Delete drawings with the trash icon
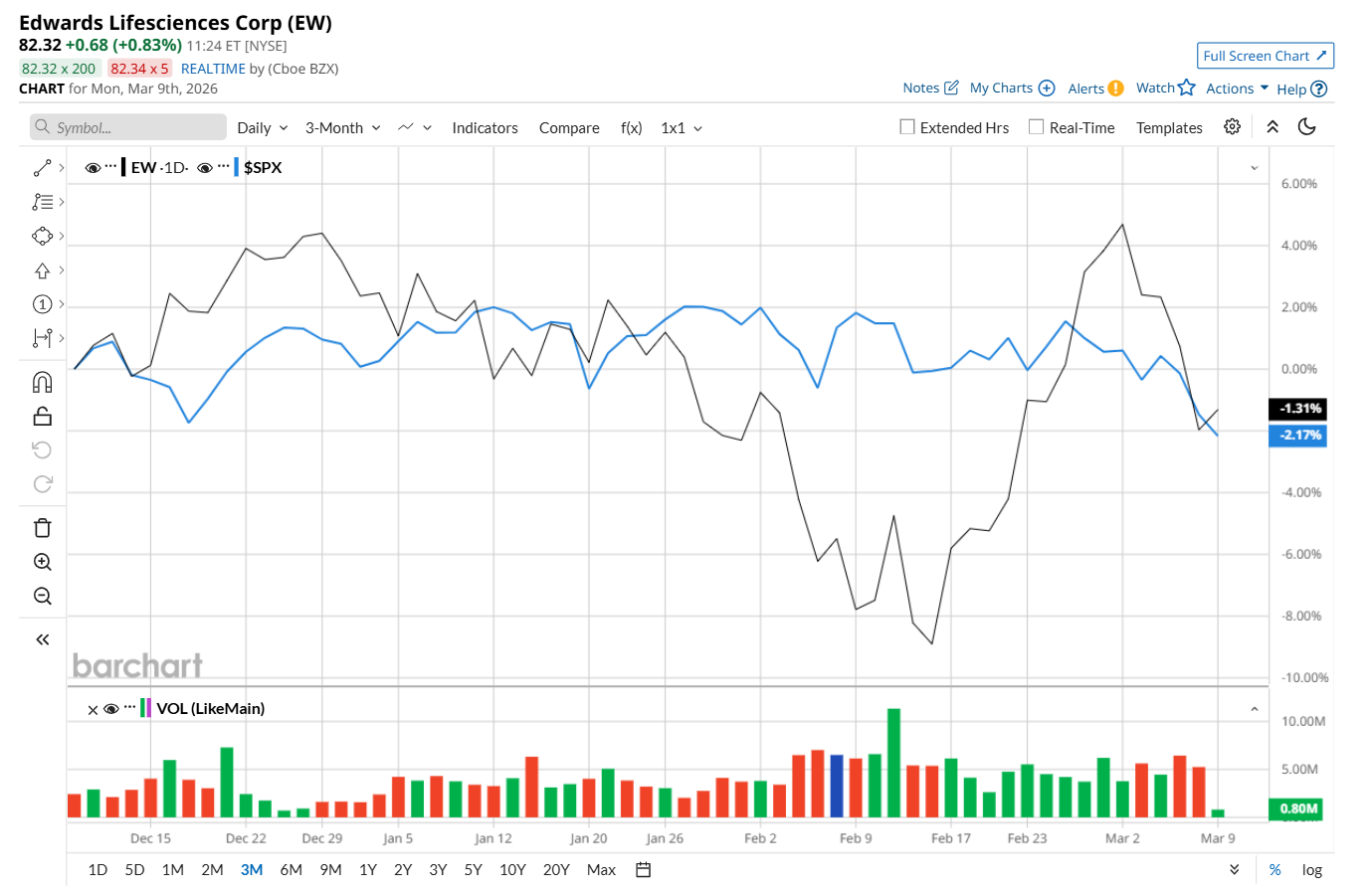Image resolution: width=1371 pixels, height=896 pixels. pos(42,528)
